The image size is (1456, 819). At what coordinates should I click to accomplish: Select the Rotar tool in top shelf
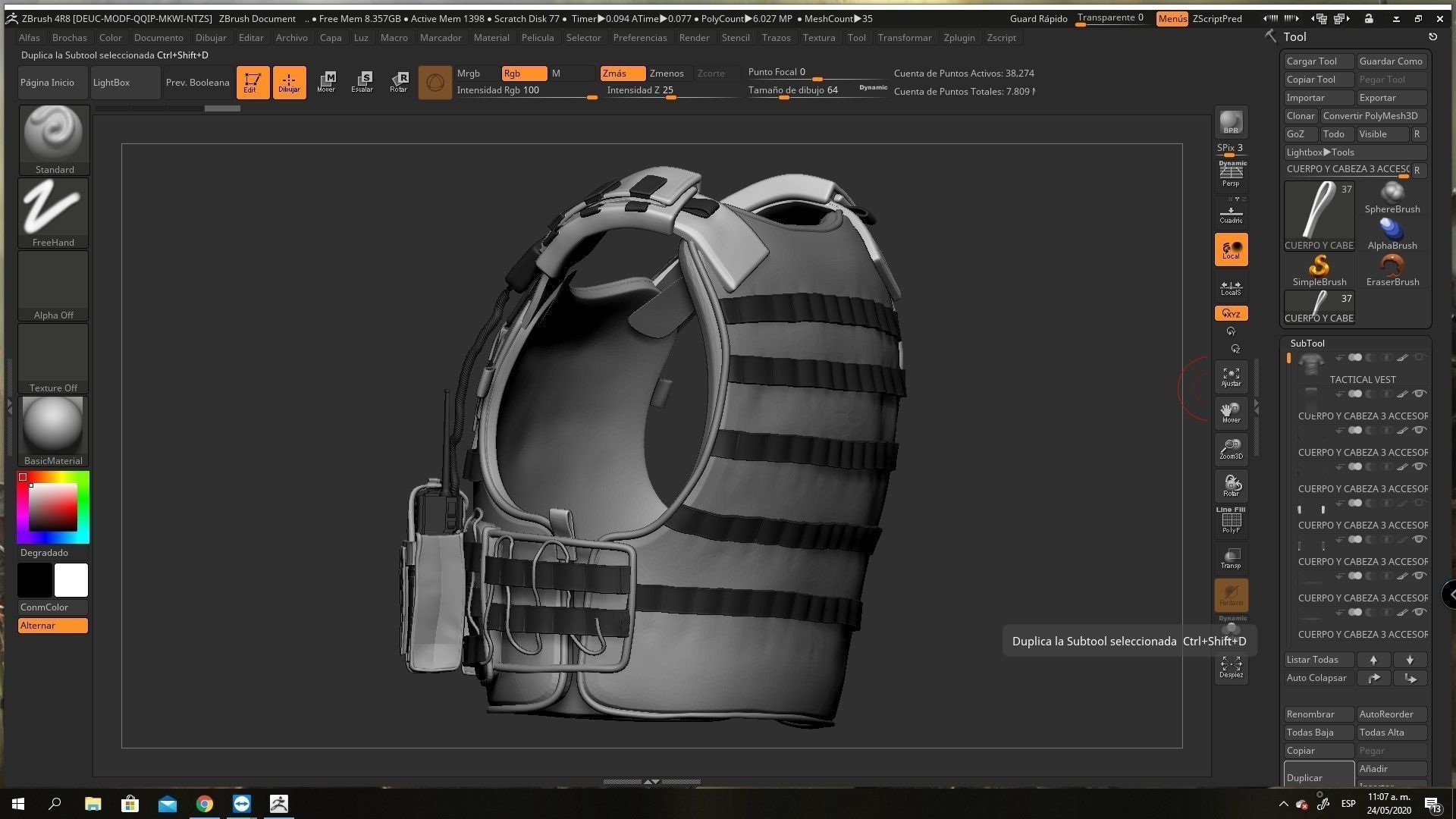click(x=399, y=82)
